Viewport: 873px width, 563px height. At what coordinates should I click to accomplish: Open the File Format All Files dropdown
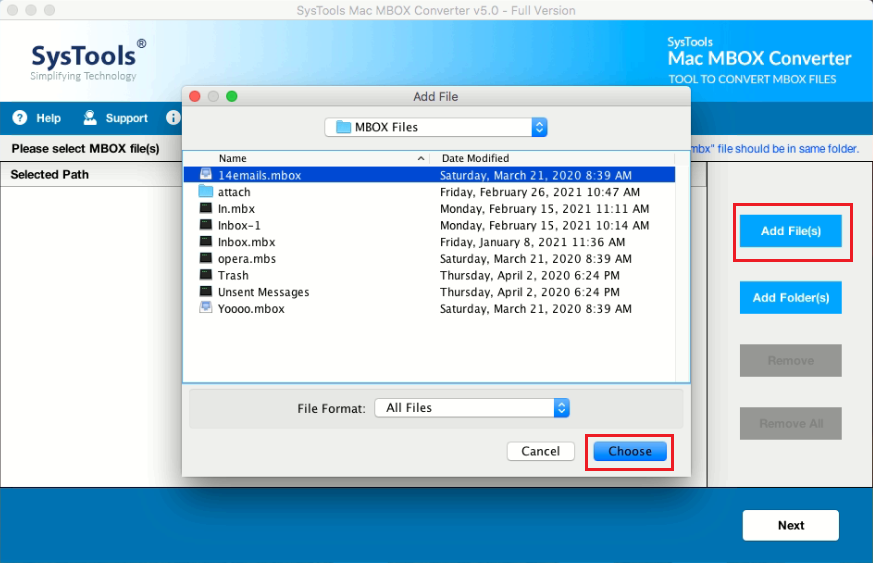coord(472,408)
